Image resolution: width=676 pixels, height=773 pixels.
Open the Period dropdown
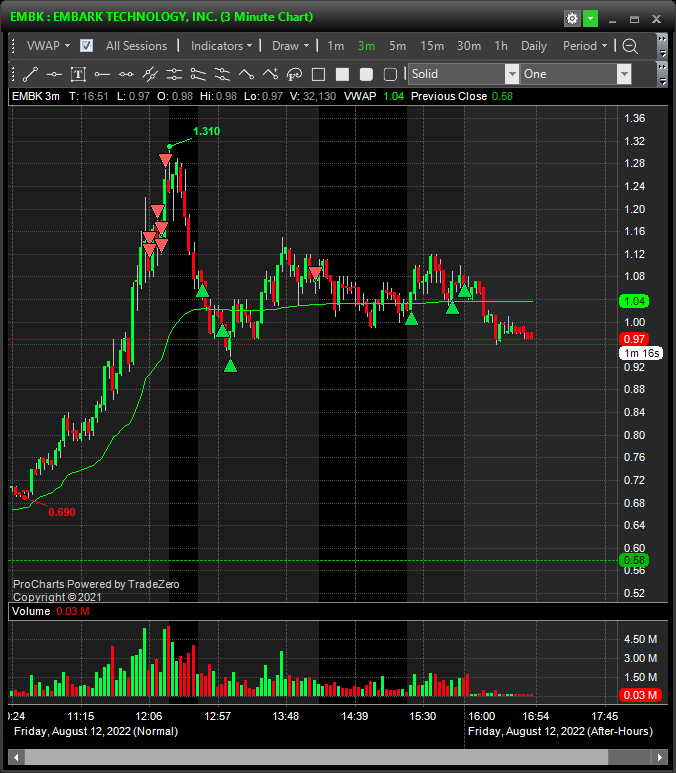[585, 46]
